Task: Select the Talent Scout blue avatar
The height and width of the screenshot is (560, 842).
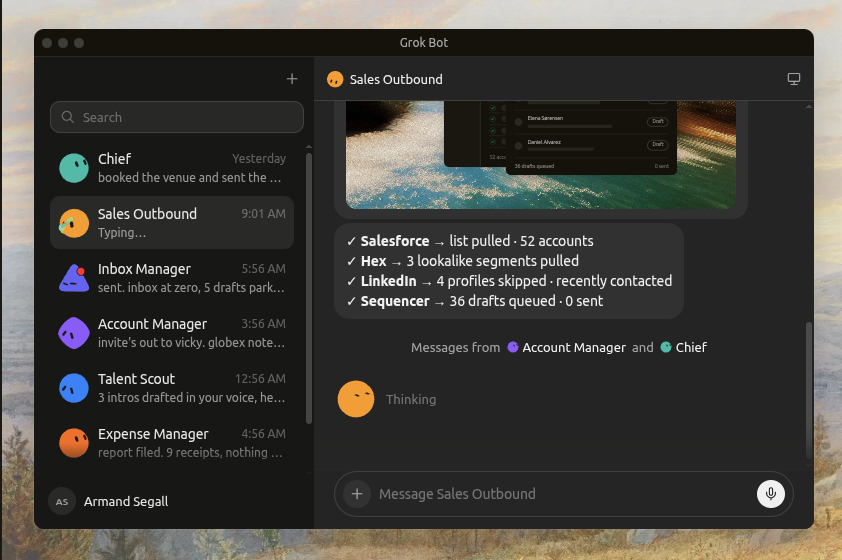Action: [74, 388]
